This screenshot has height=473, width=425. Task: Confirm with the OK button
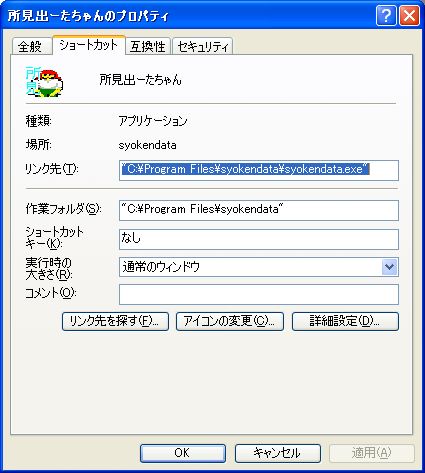click(183, 453)
